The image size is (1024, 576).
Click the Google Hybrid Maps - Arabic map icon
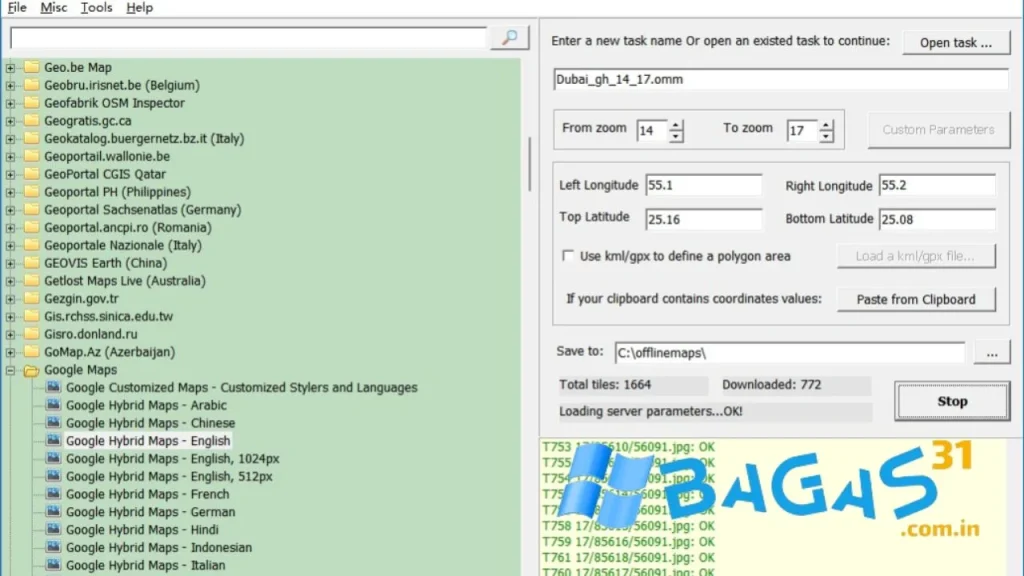pos(53,406)
